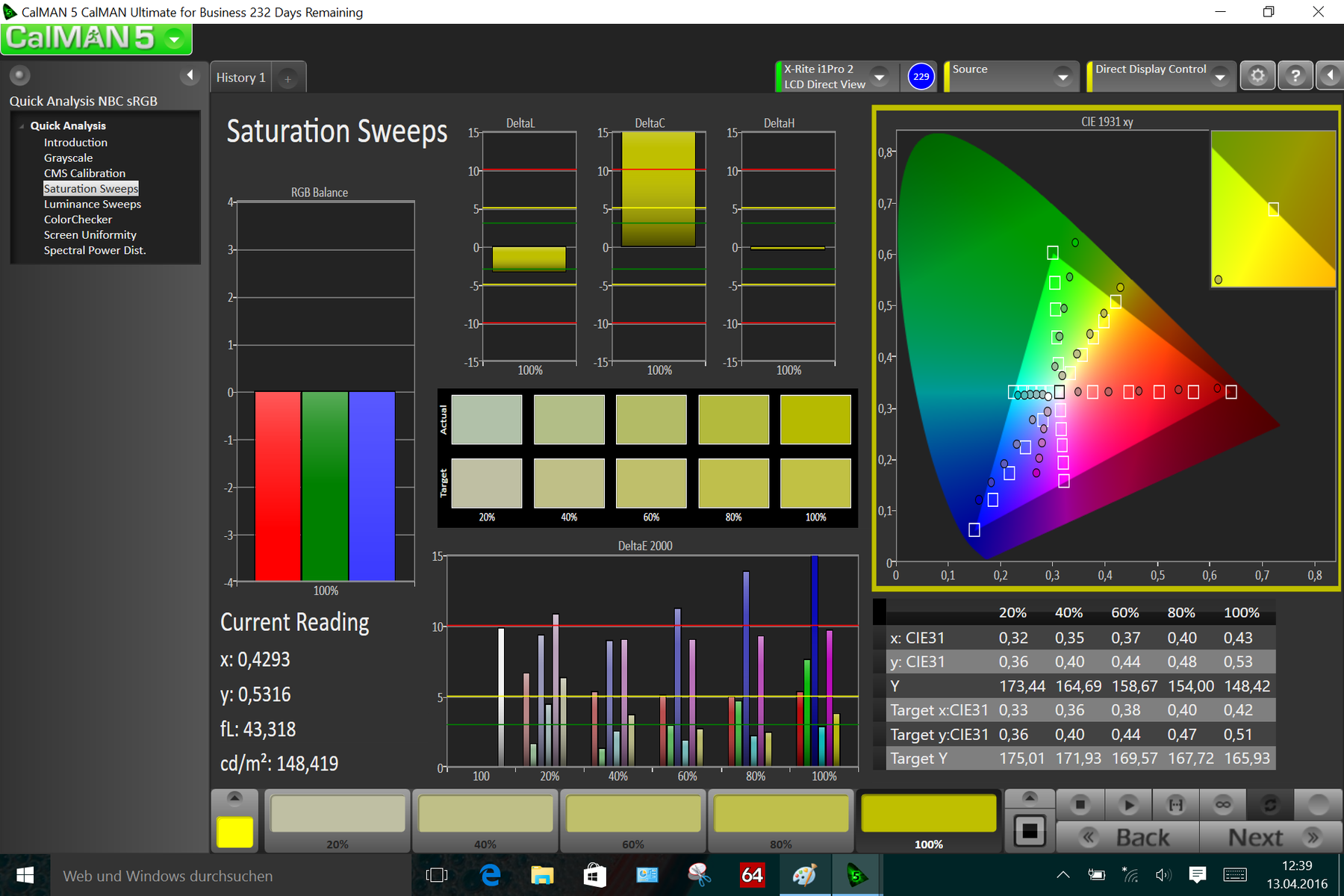Expand the Source dropdown
This screenshot has height=896, width=1344.
pyautogui.click(x=1063, y=77)
